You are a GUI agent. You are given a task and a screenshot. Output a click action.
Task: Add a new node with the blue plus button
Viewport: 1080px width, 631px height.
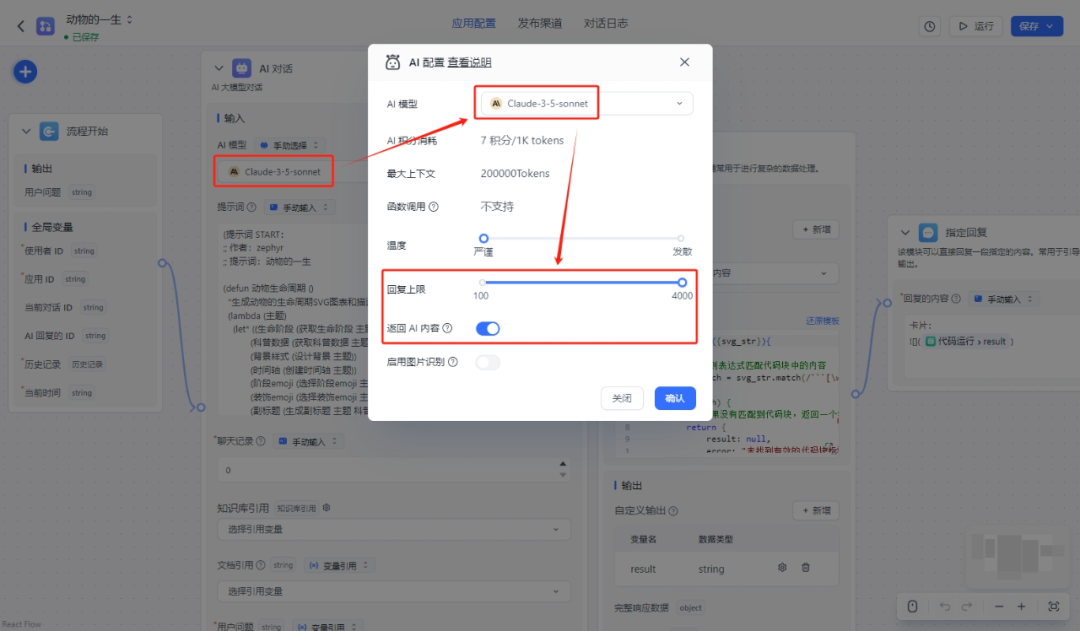pos(25,71)
